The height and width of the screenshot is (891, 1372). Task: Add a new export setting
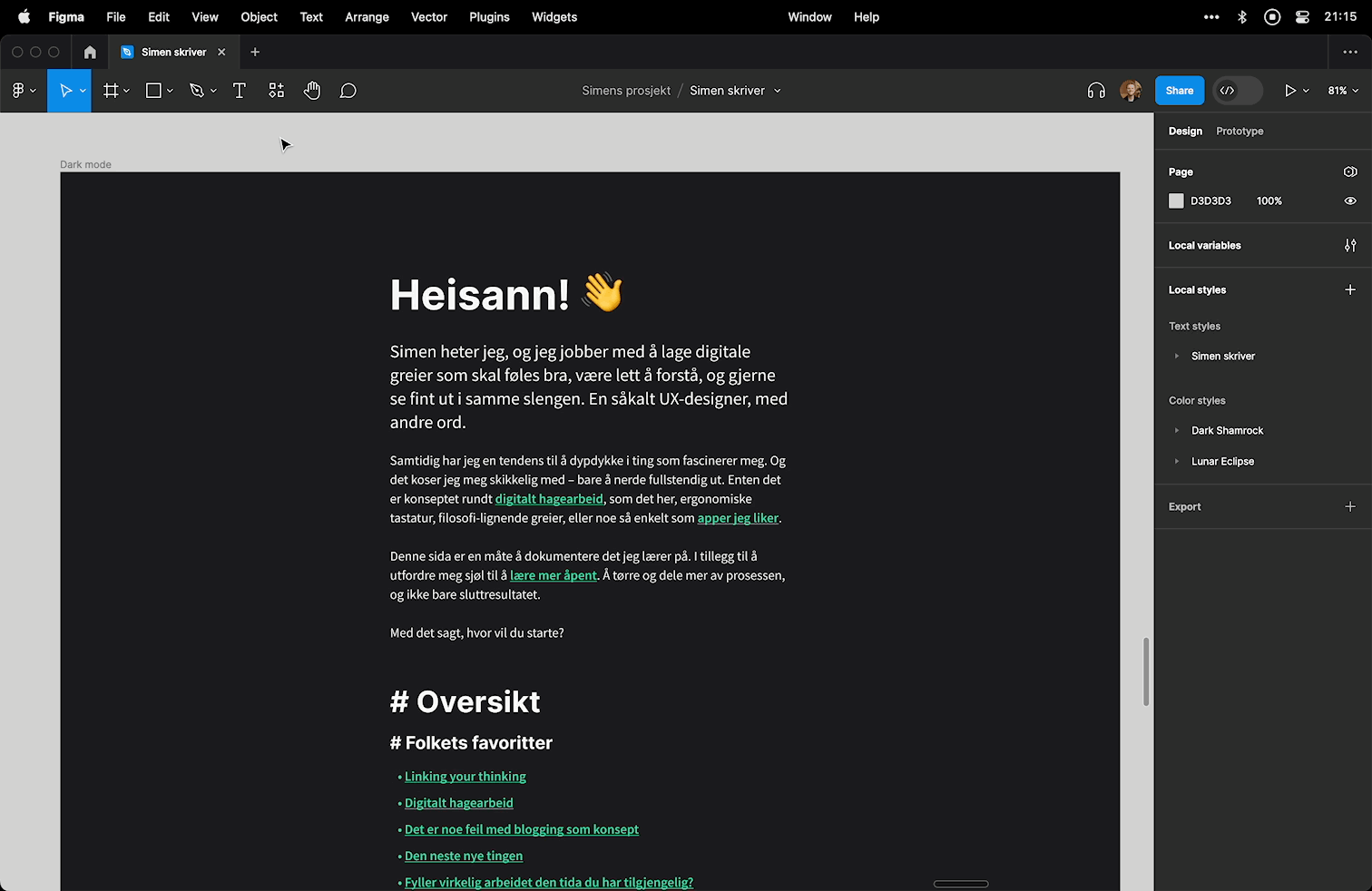coord(1350,506)
